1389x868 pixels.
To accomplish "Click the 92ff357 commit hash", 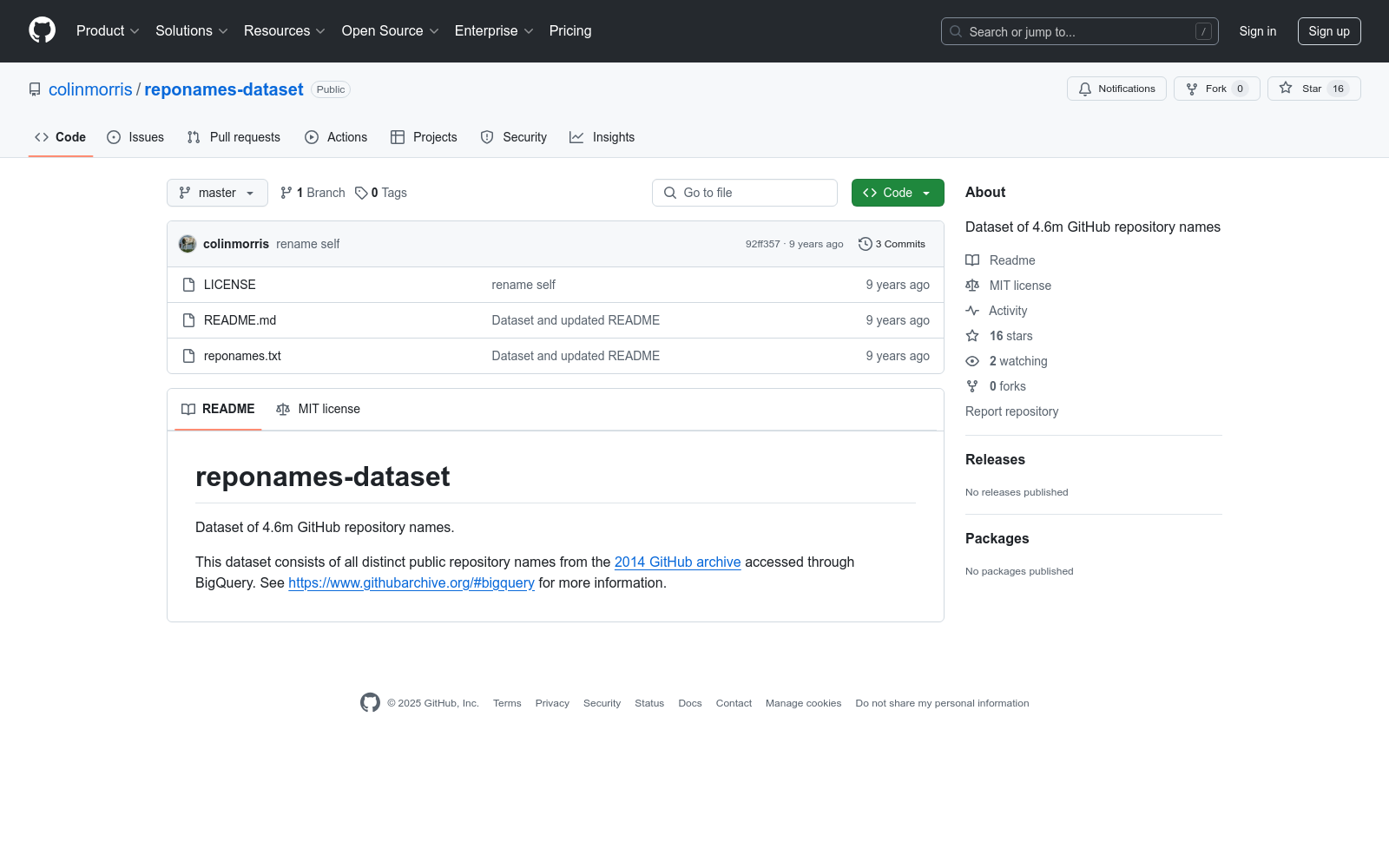I will point(763,244).
